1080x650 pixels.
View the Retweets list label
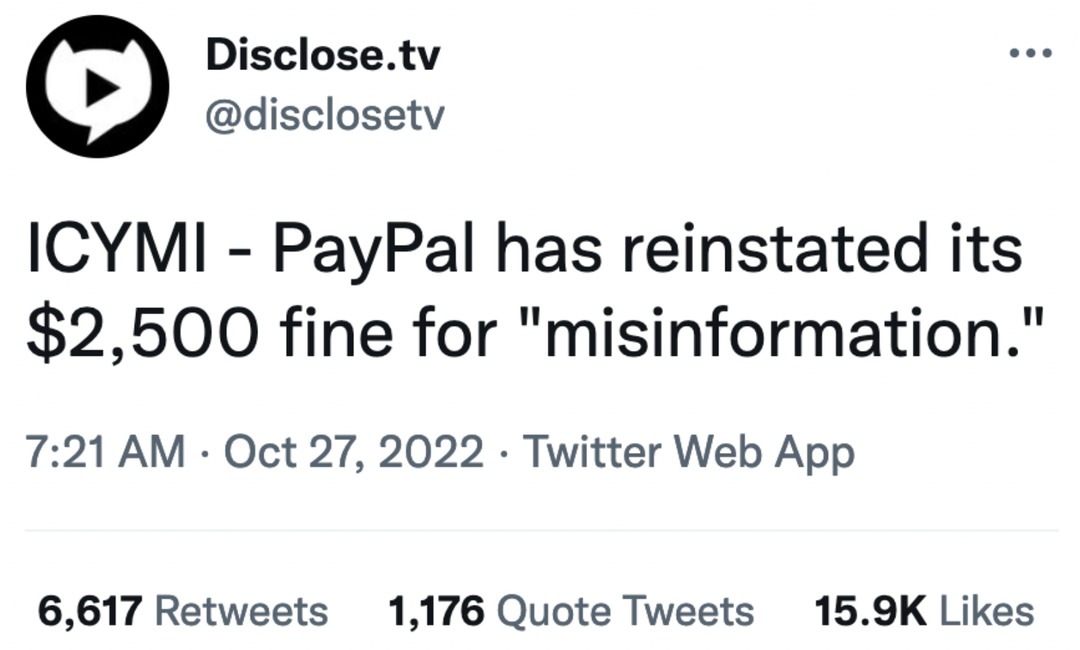coord(242,610)
